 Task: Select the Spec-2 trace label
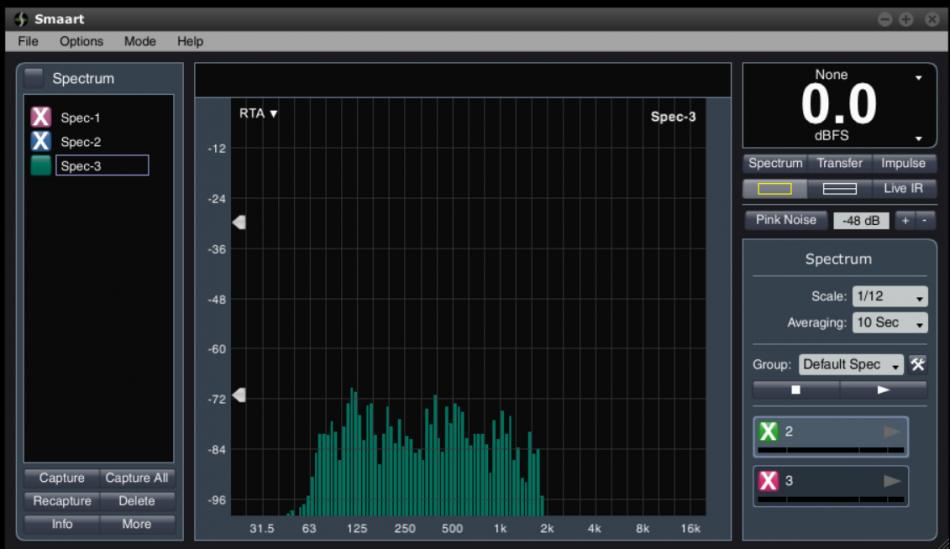(x=81, y=142)
